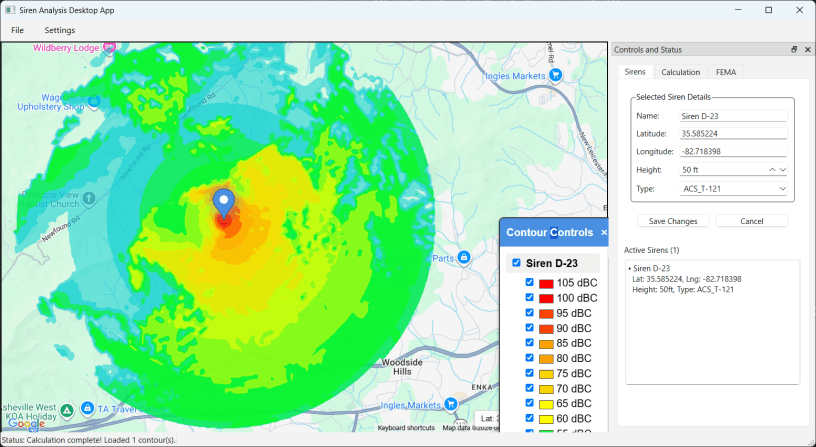Select Wagoner's Upholstery Shop map icon
The image size is (816, 447).
[x=94, y=100]
